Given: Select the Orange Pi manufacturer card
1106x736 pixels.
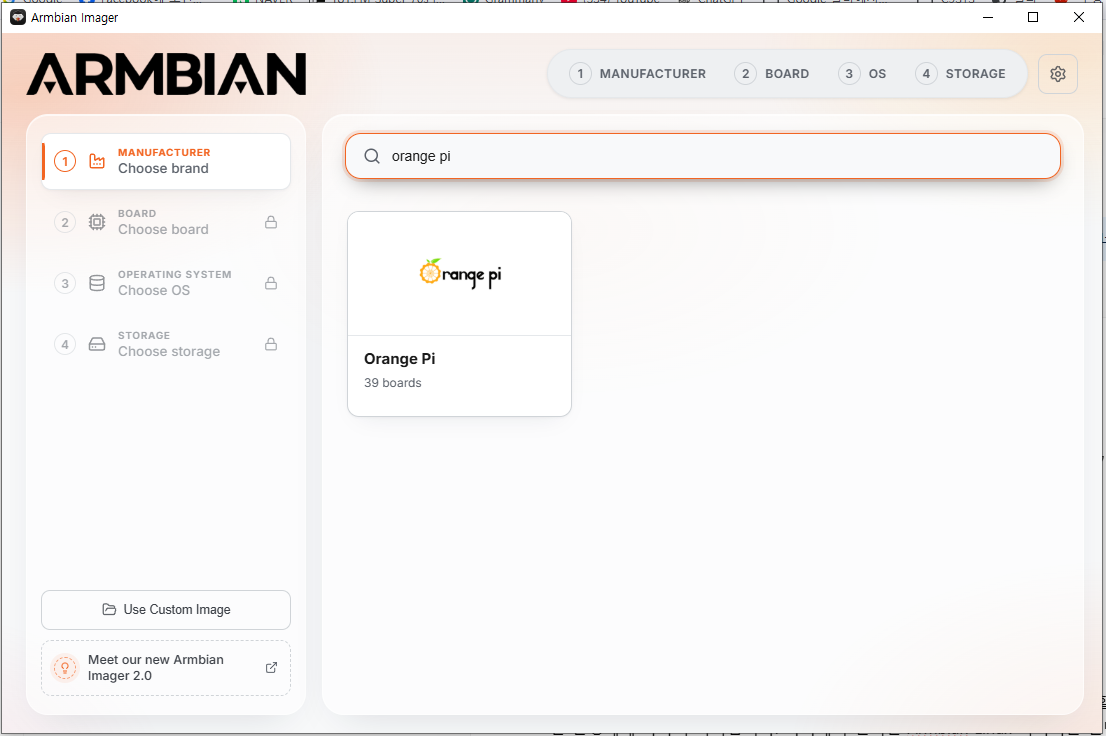Looking at the screenshot, I should tap(459, 314).
